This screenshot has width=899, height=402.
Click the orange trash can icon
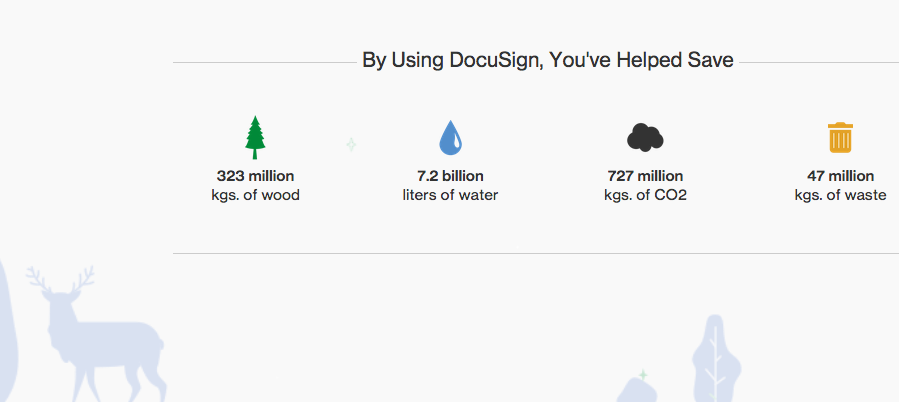coord(841,138)
